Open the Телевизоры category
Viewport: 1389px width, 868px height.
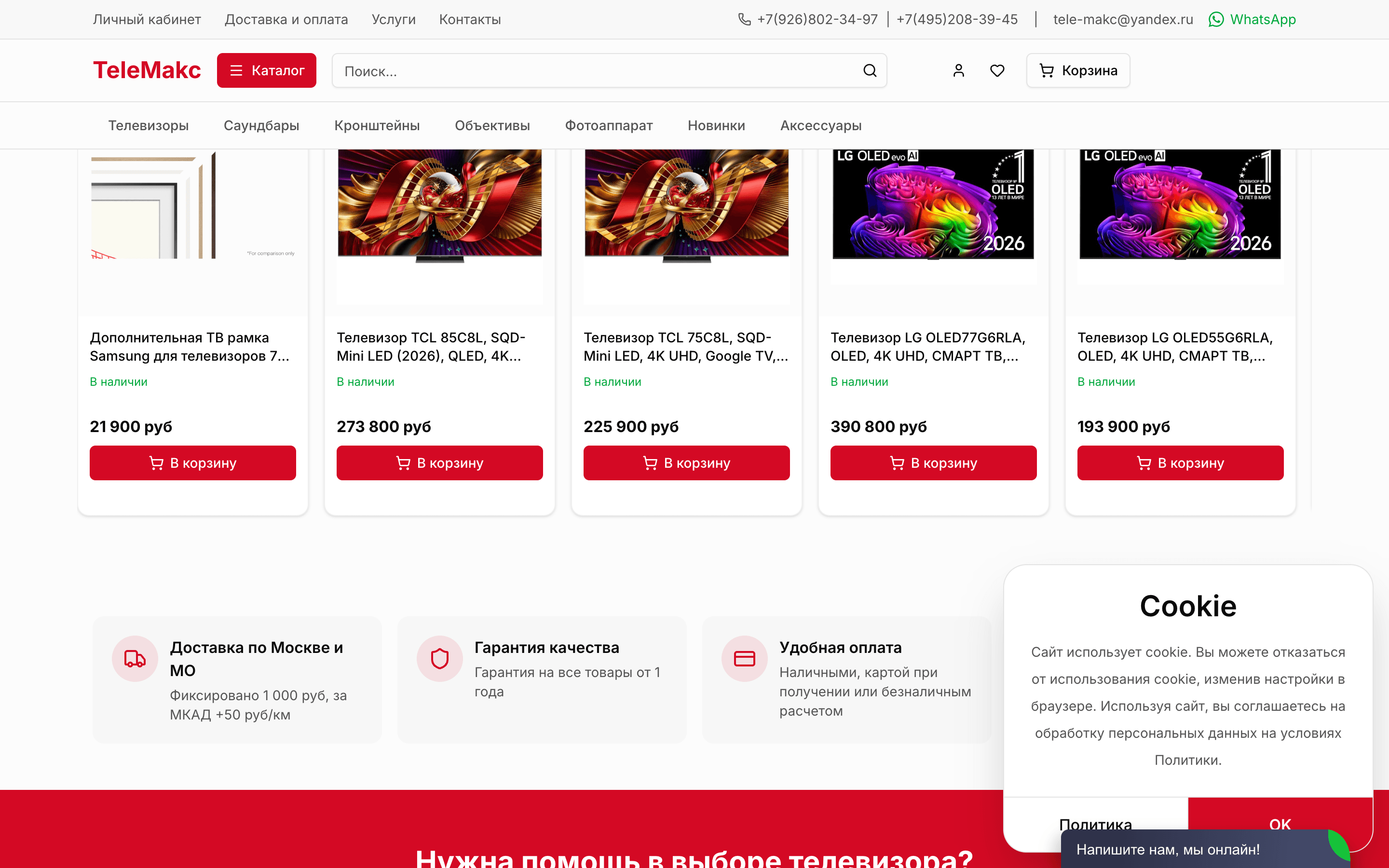[x=149, y=126]
